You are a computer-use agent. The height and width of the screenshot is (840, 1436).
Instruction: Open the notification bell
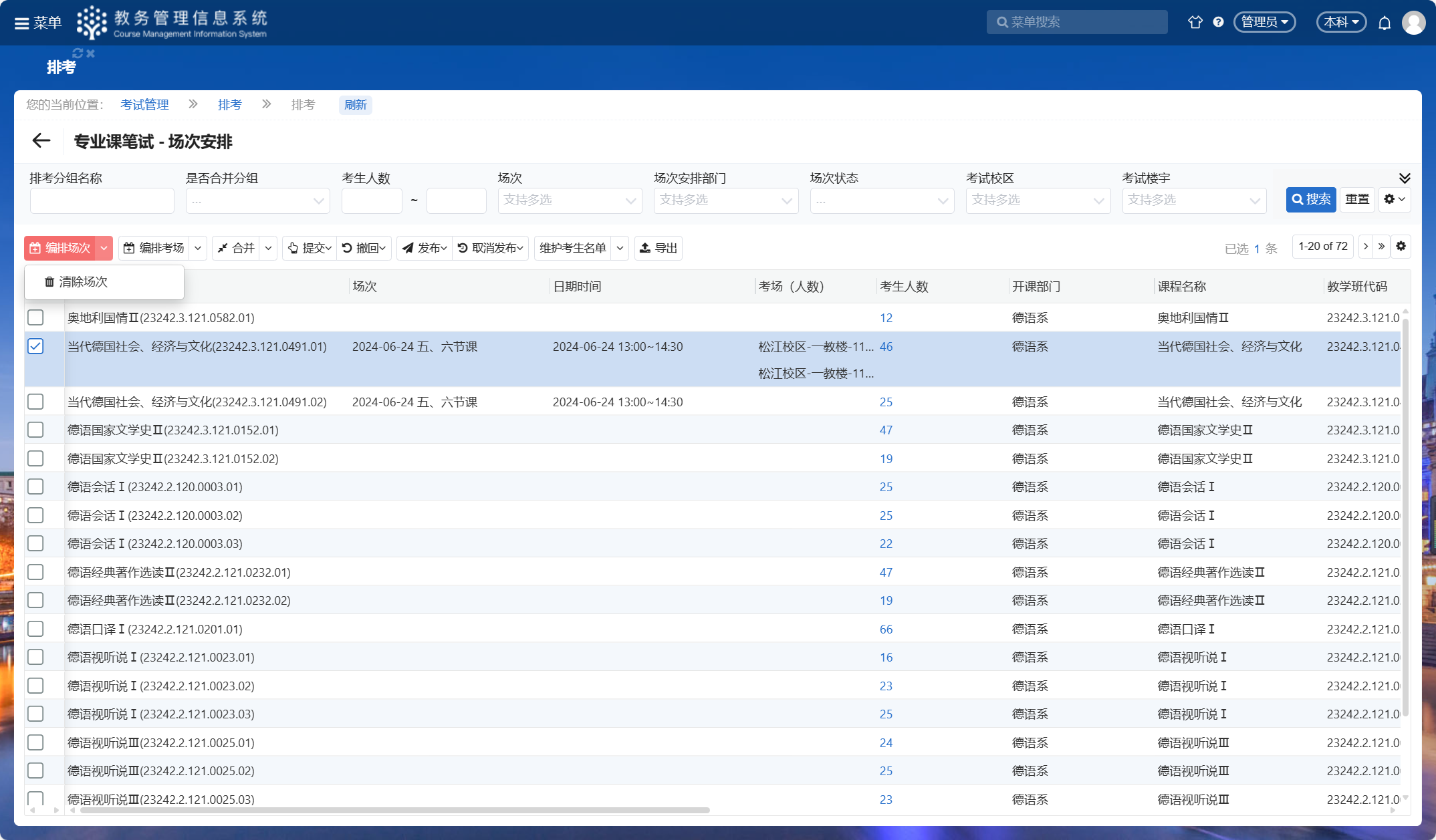point(1385,23)
